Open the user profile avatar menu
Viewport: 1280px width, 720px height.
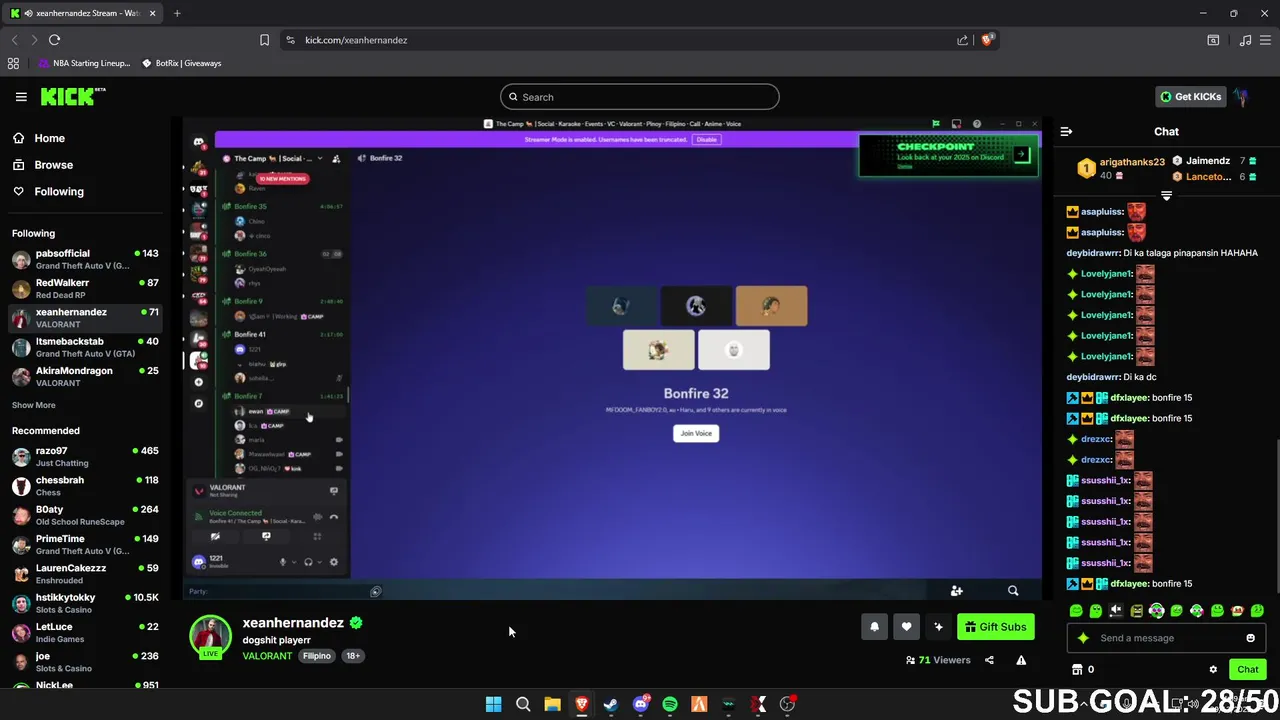[1241, 97]
